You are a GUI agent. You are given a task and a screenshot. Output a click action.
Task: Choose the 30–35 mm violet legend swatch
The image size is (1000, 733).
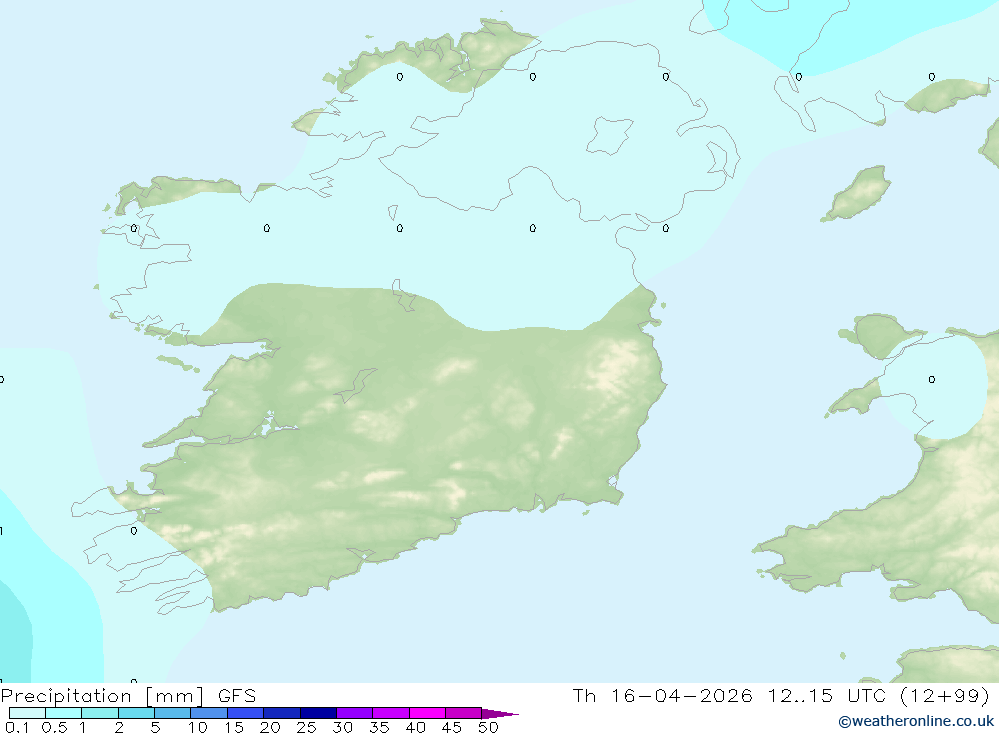coord(354,713)
